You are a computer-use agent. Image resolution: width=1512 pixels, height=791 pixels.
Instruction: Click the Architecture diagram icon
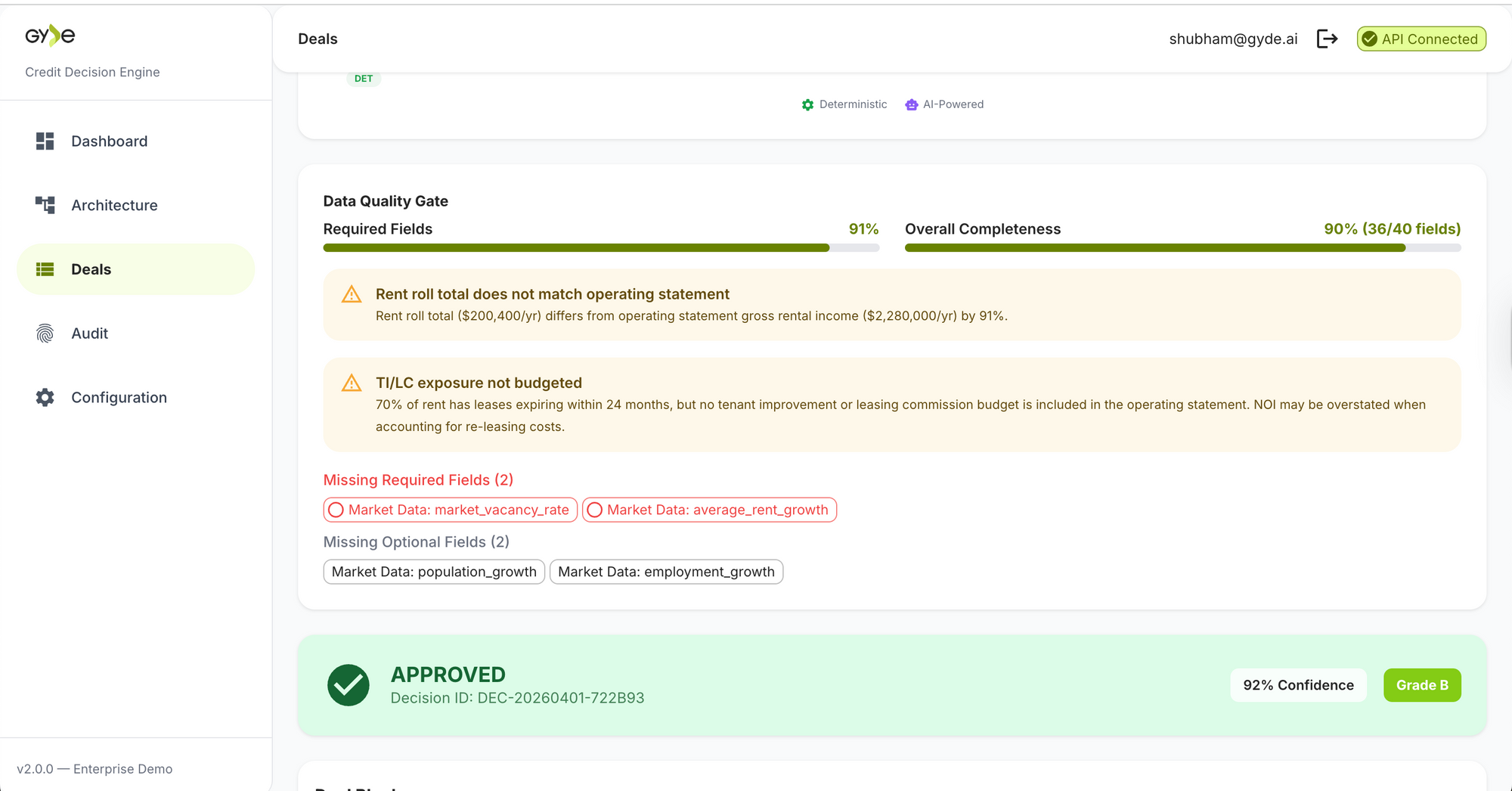click(45, 205)
